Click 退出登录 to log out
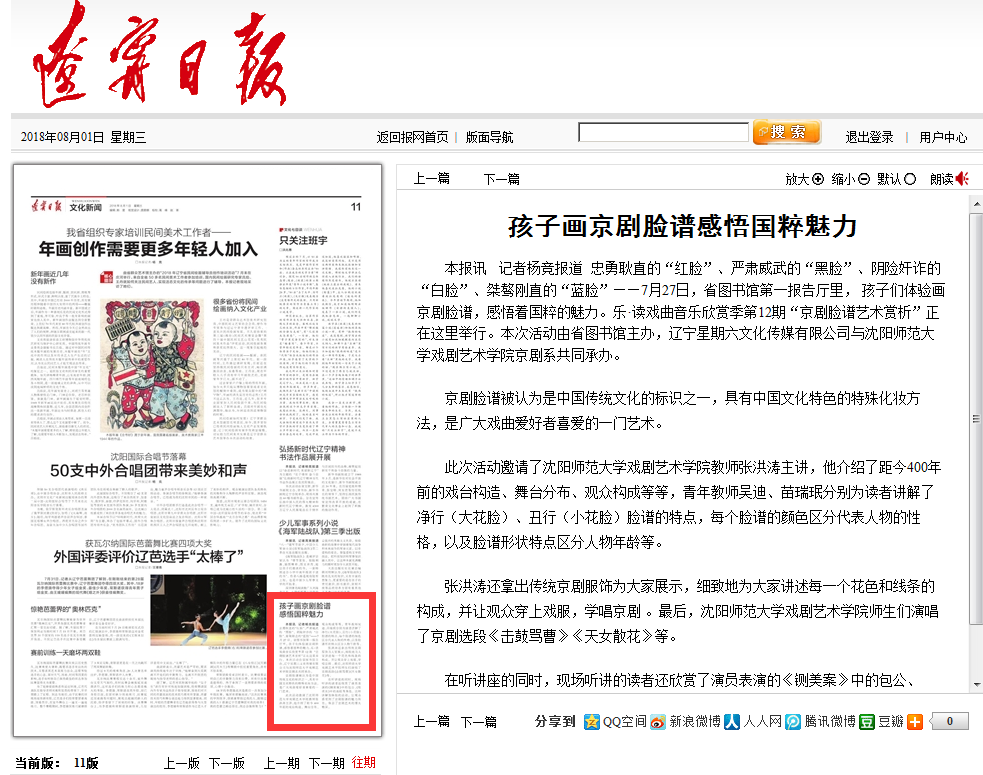Viewport: 983px width, 775px height. (x=869, y=137)
